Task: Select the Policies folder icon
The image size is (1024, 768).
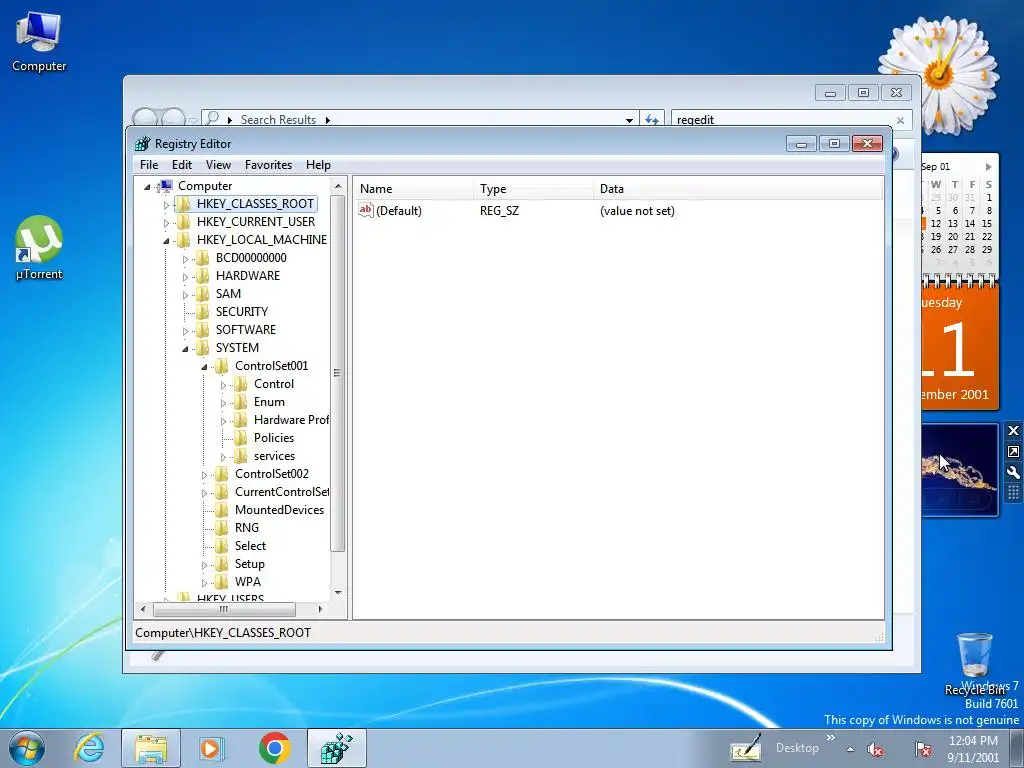Action: (x=240, y=438)
